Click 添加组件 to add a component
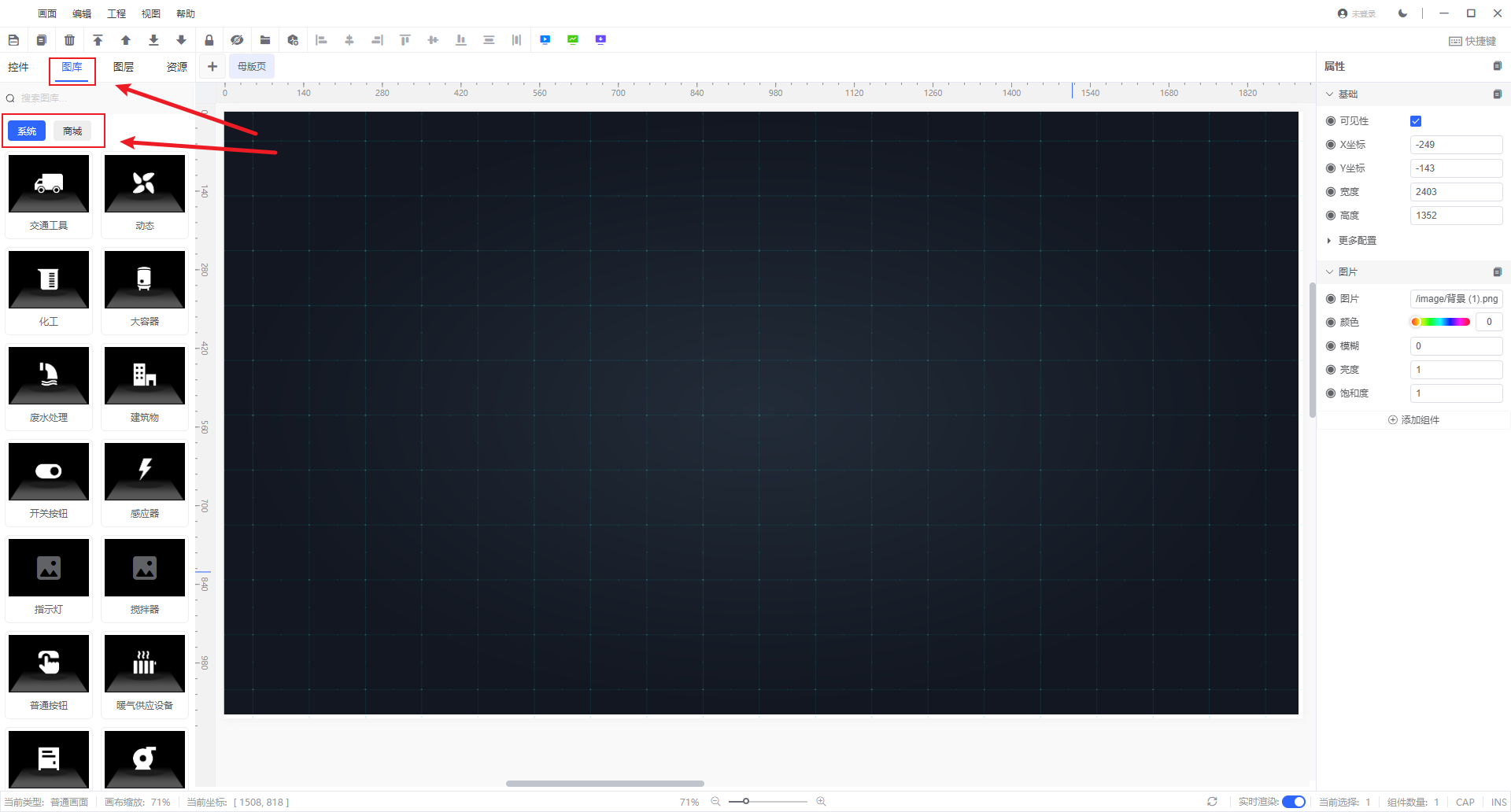The width and height of the screenshot is (1511, 812). (x=1413, y=420)
